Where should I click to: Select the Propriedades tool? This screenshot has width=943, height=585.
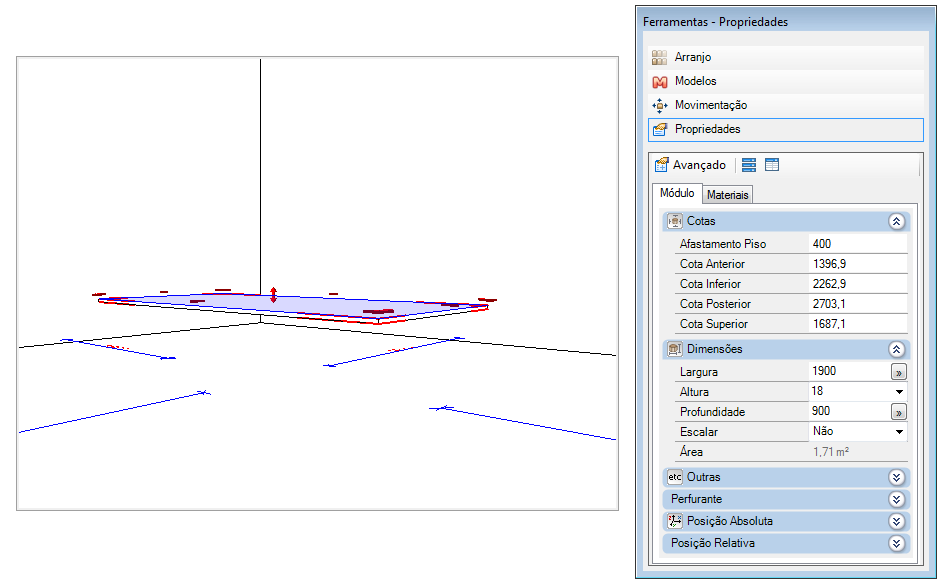(785, 129)
